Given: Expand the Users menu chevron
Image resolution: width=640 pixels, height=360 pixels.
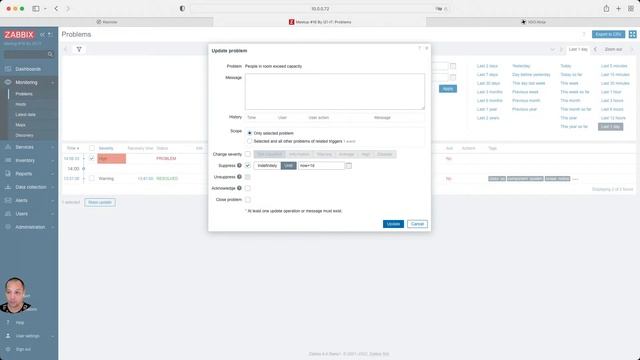Looking at the screenshot, I should (53, 214).
